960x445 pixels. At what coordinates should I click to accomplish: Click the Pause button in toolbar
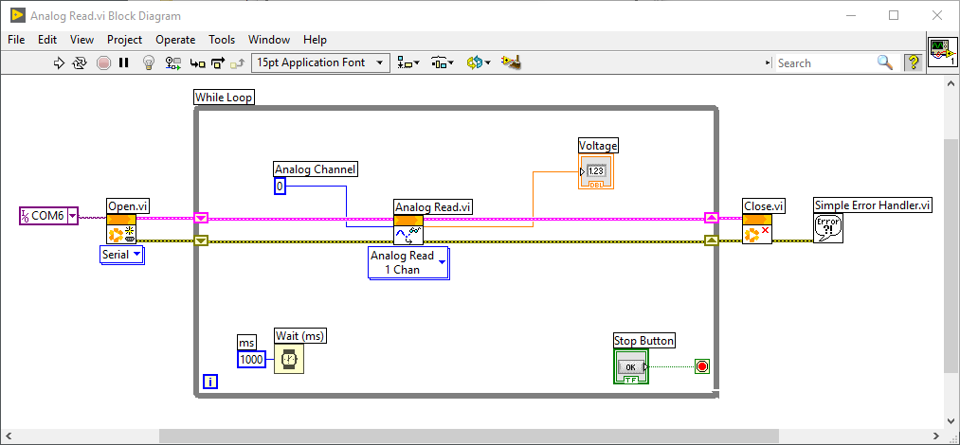(124, 62)
